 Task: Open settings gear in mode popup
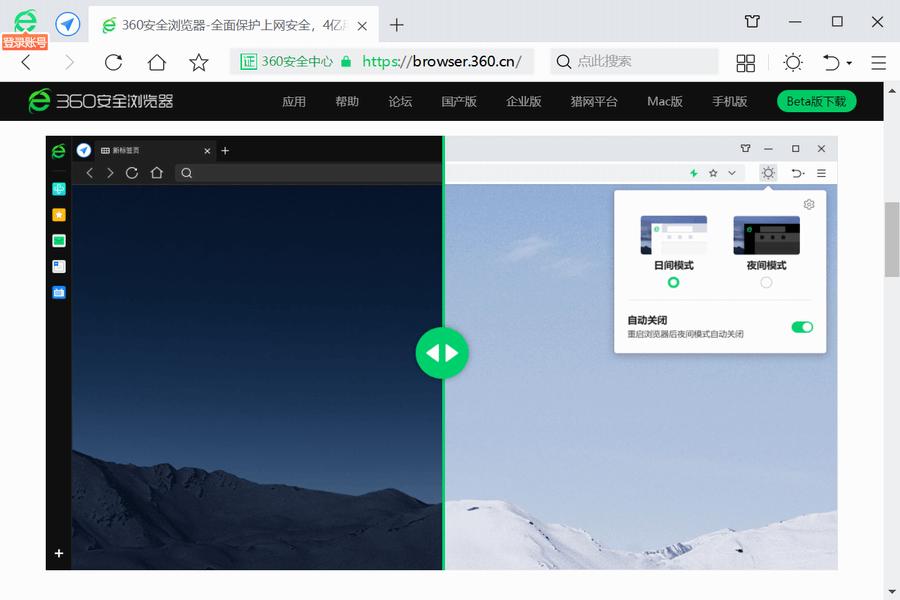pyautogui.click(x=809, y=204)
